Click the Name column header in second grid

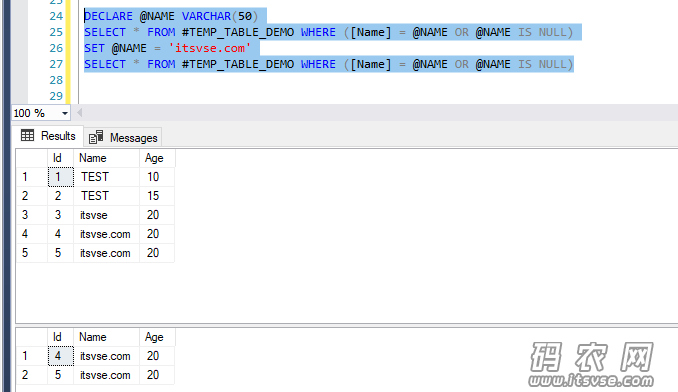coord(106,337)
